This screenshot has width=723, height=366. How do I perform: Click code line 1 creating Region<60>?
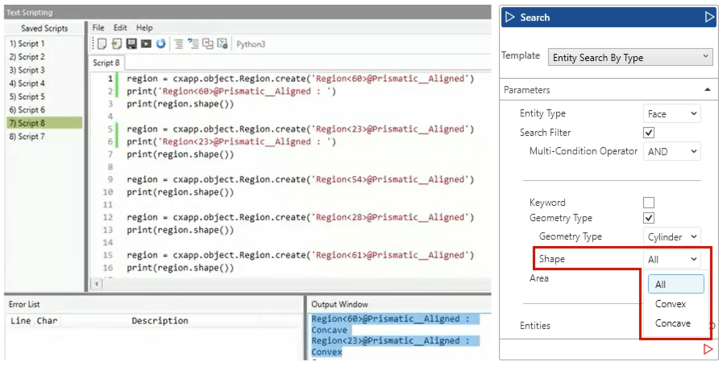[300, 79]
